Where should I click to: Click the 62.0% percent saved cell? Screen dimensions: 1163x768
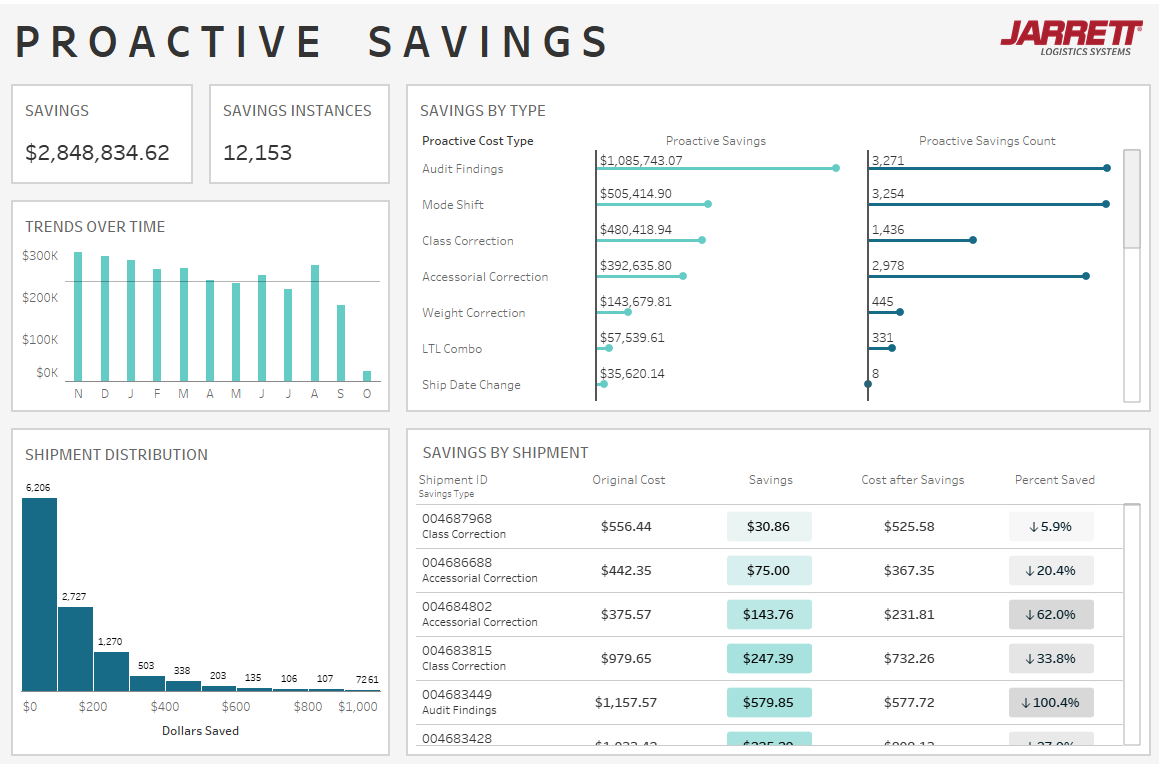[x=1051, y=614]
